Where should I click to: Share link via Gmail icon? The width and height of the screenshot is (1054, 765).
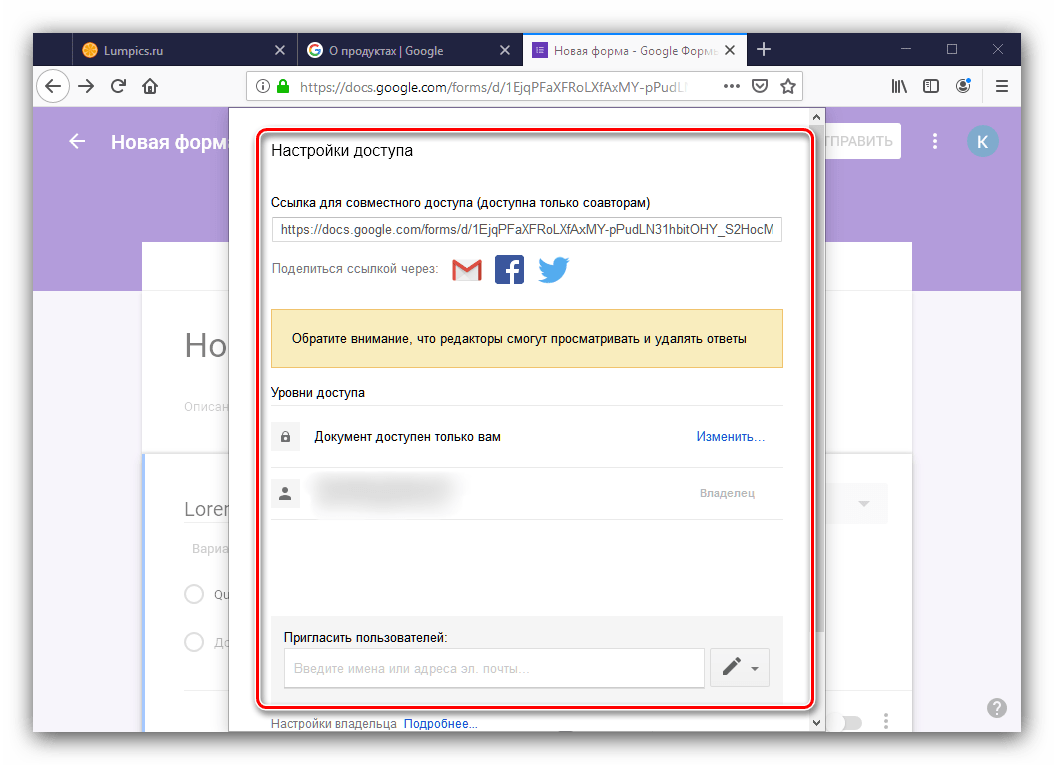click(467, 270)
